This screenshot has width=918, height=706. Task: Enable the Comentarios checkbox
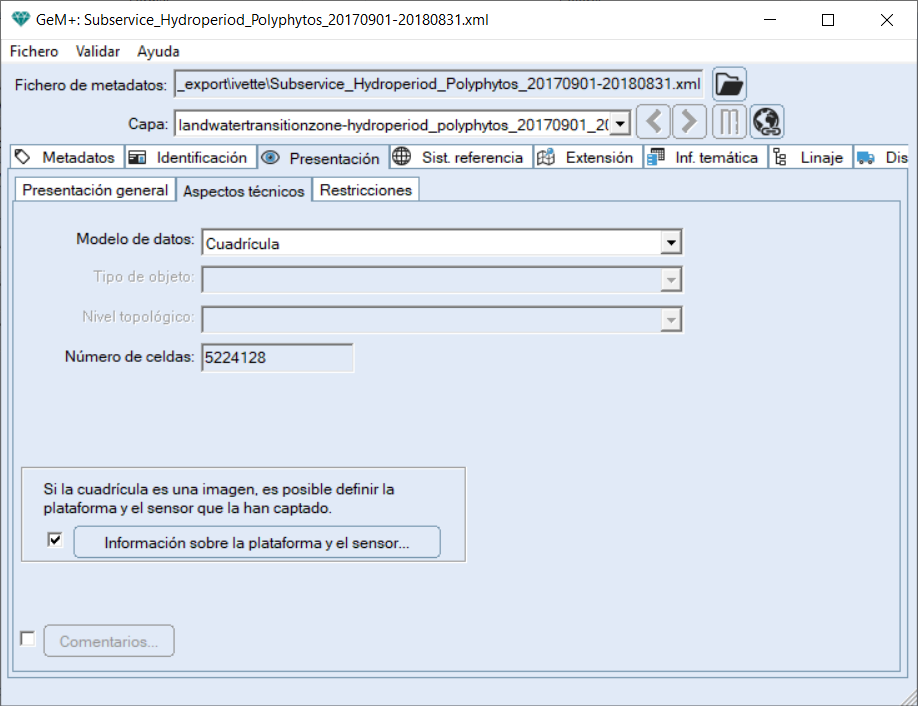click(x=27, y=638)
